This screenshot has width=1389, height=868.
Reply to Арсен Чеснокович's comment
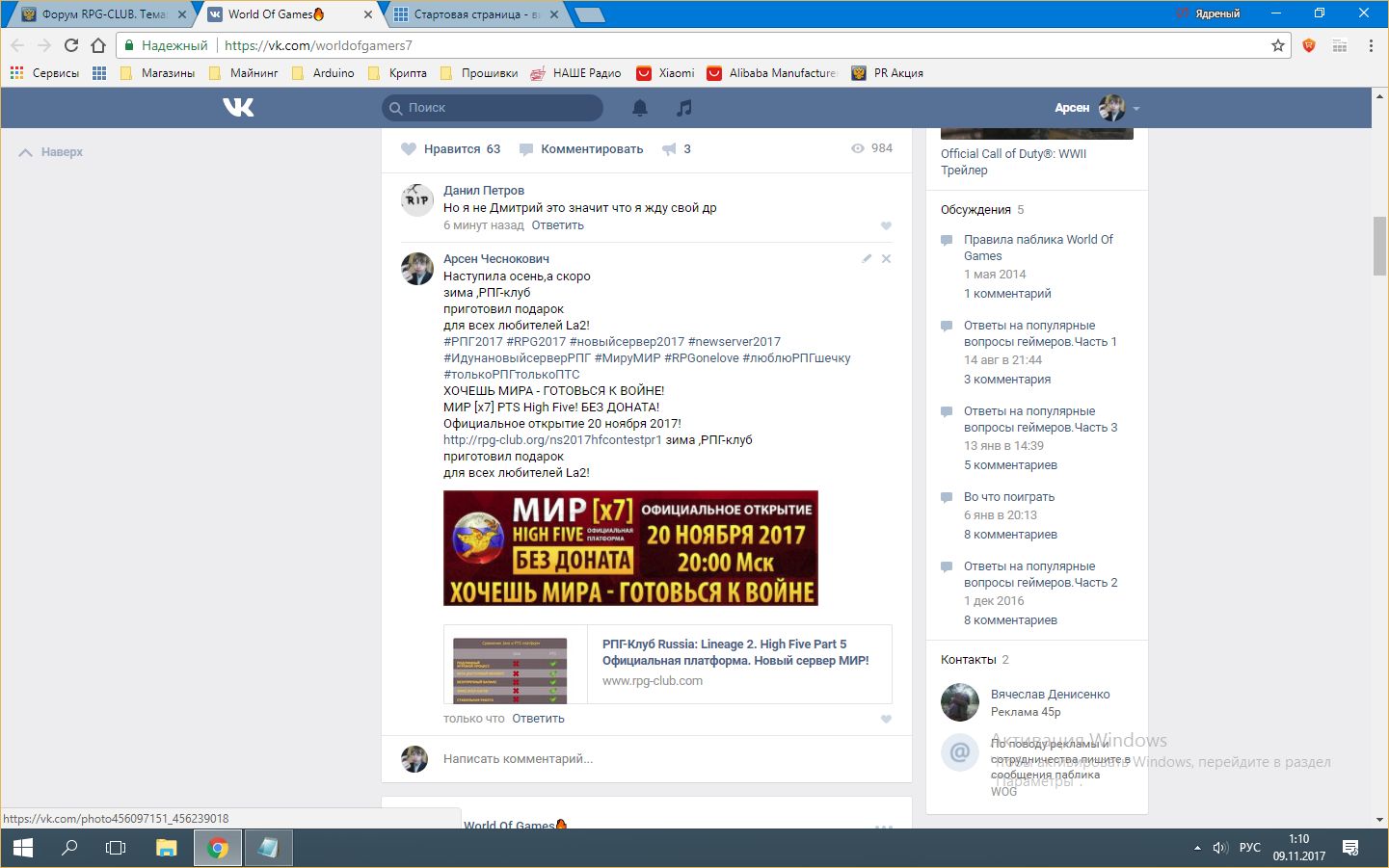538,719
